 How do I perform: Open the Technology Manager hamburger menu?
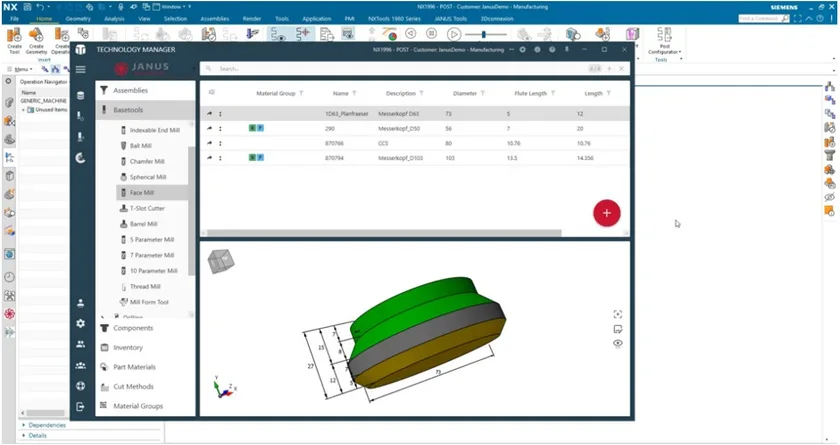pyautogui.click(x=80, y=69)
